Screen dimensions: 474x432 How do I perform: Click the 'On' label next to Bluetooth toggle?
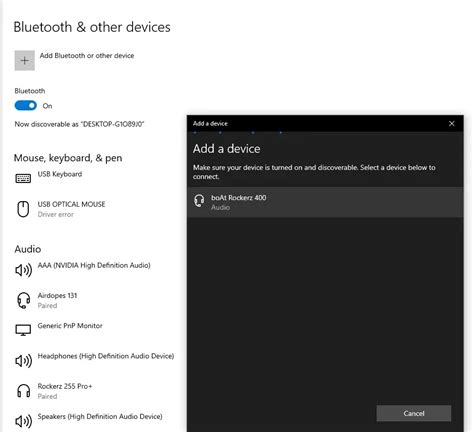(x=47, y=106)
